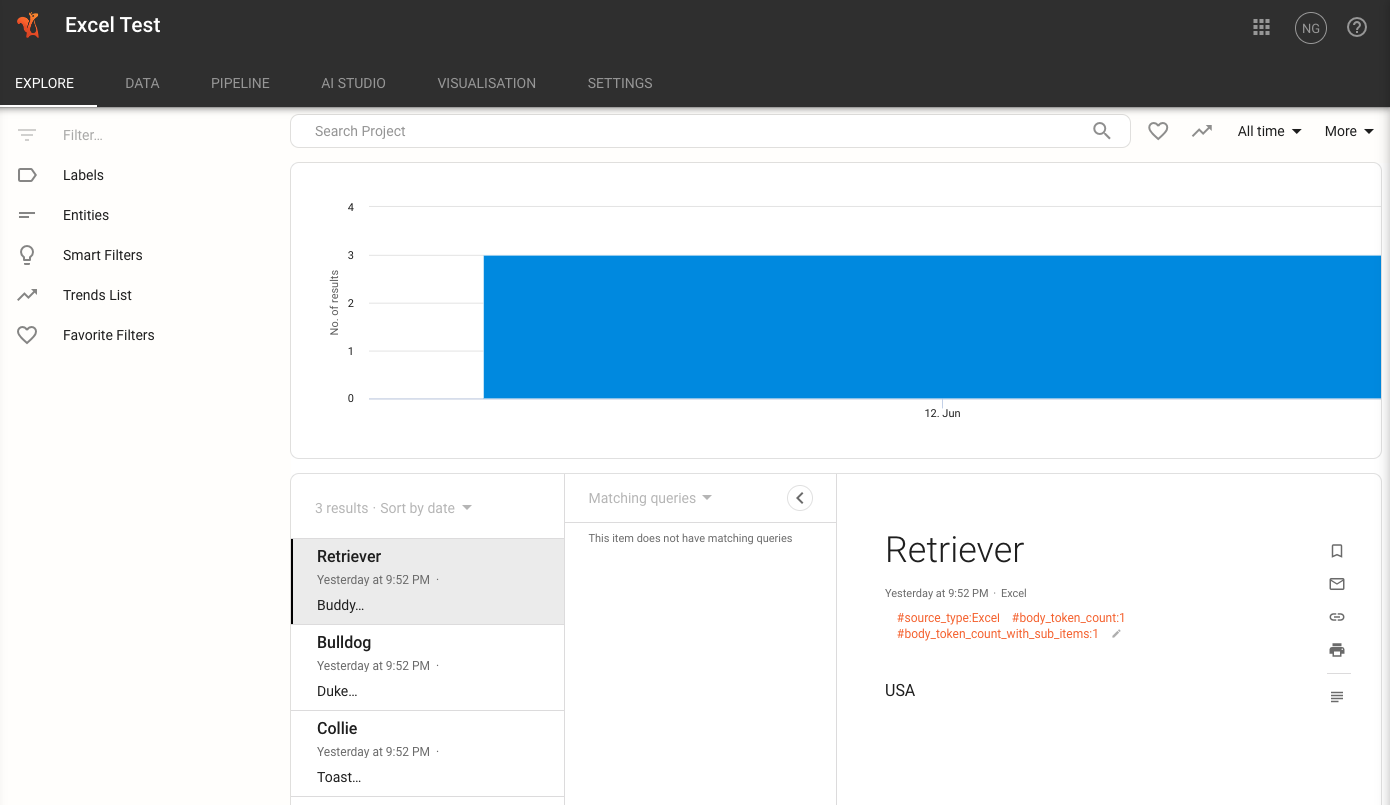The width and height of the screenshot is (1390, 805).
Task: Open the AI STUDIO tab
Action: coord(353,83)
